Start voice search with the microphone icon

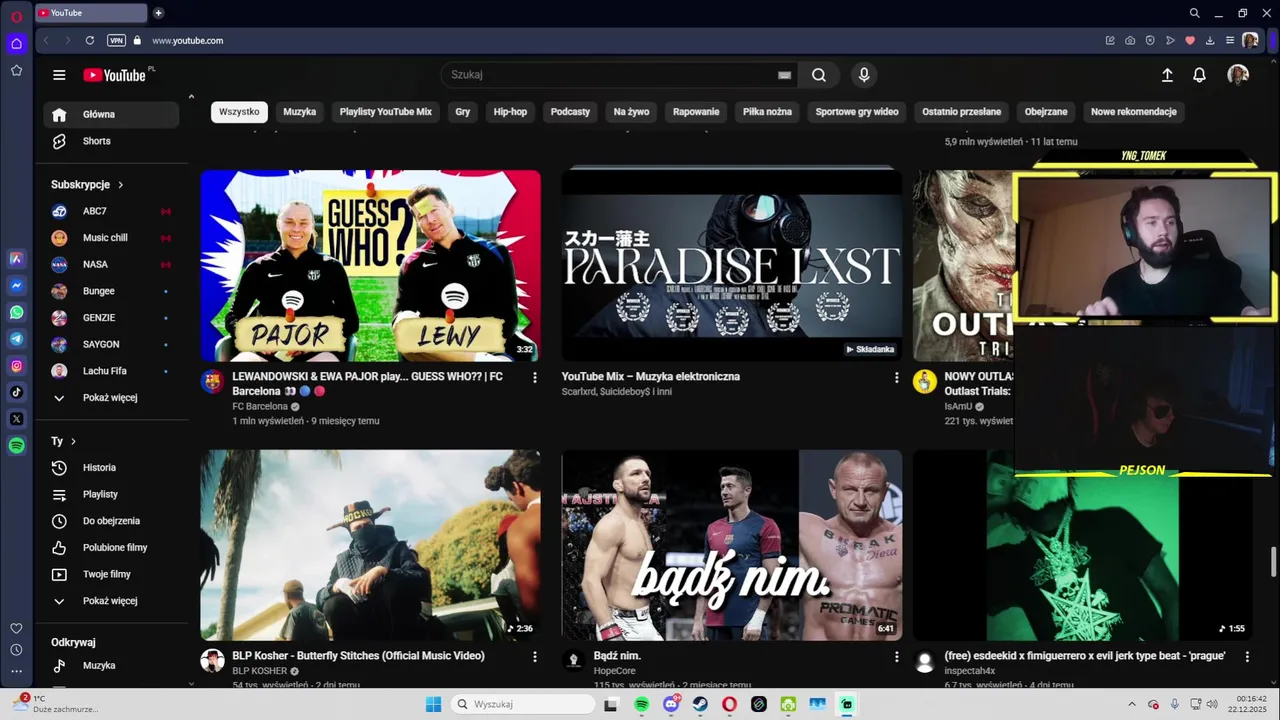[864, 75]
